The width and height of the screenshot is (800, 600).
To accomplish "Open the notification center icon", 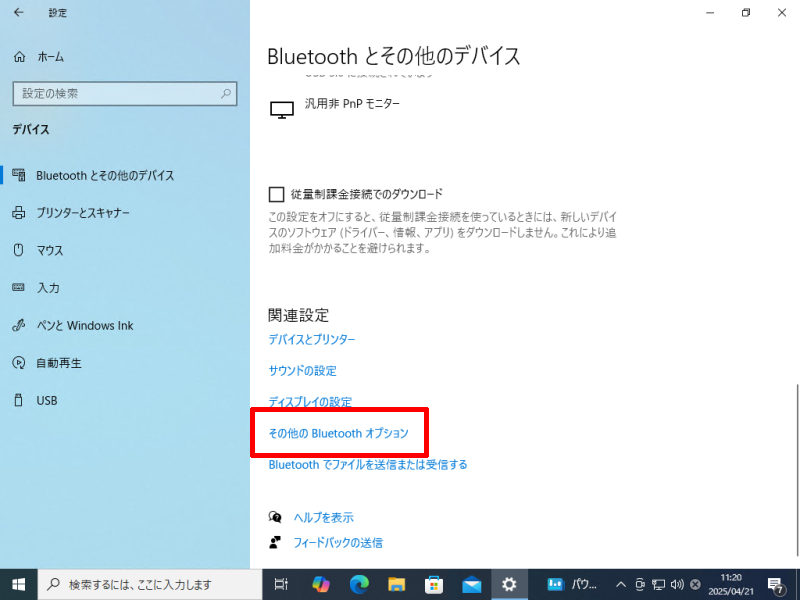I will point(775,585).
